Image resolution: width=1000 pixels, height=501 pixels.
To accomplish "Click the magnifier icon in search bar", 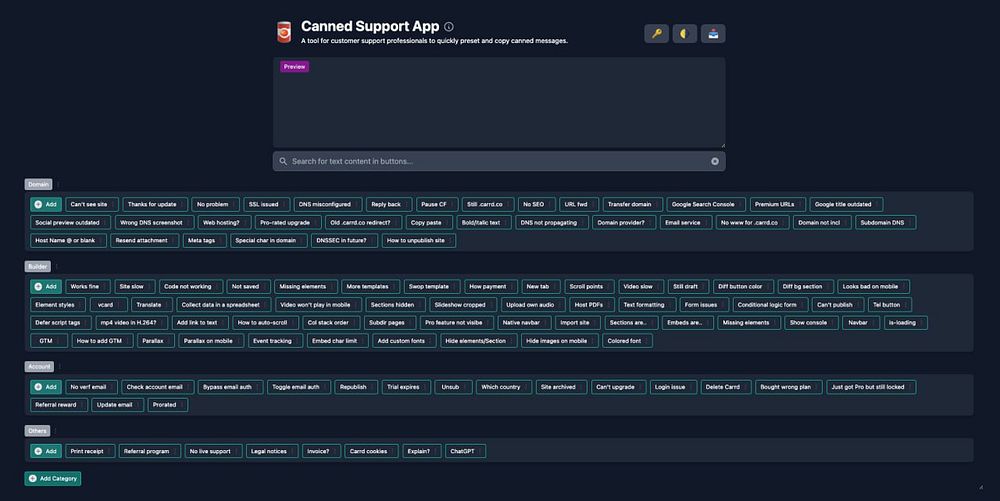I will (x=283, y=161).
